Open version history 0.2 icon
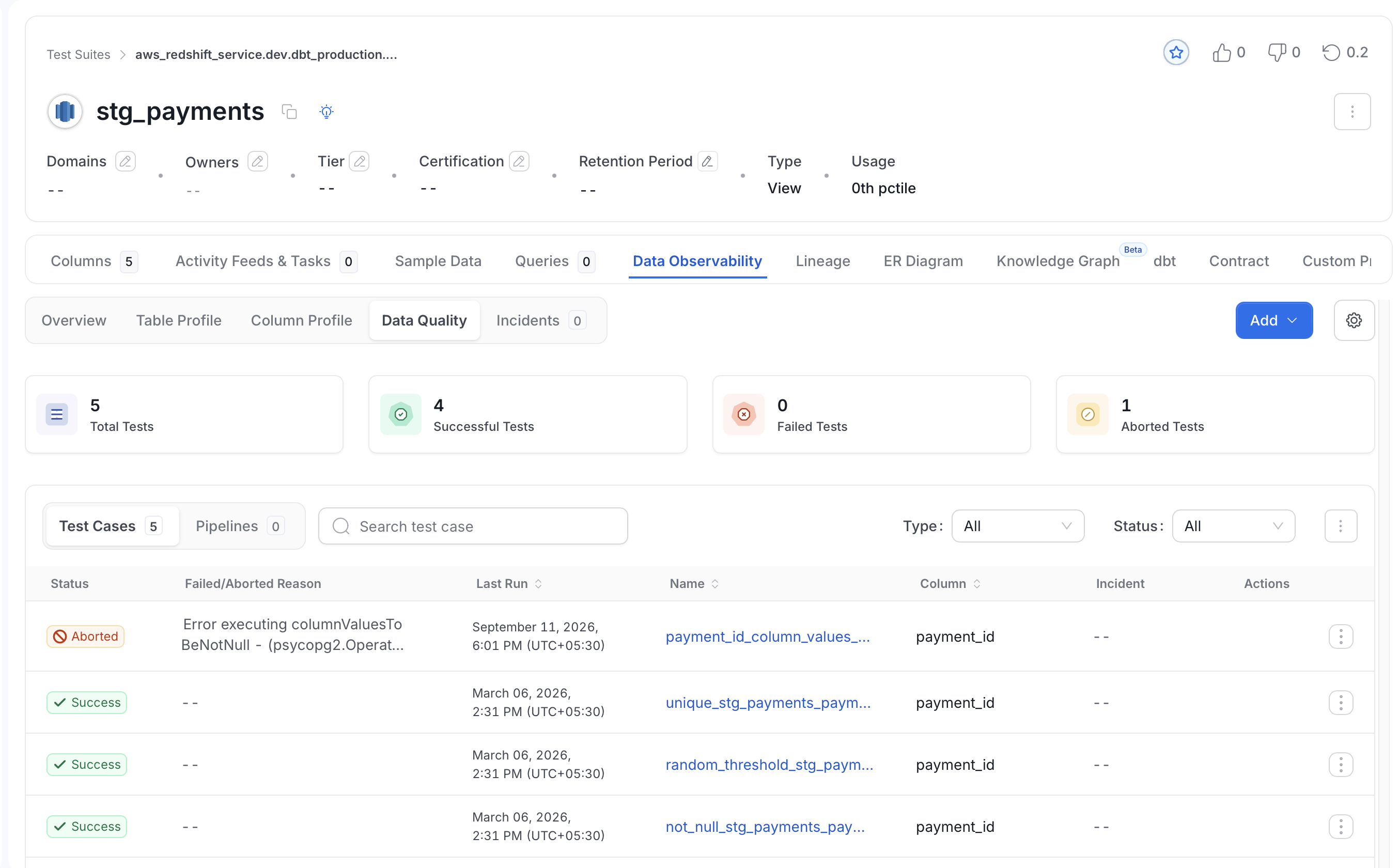Image resolution: width=1399 pixels, height=868 pixels. coord(1331,53)
